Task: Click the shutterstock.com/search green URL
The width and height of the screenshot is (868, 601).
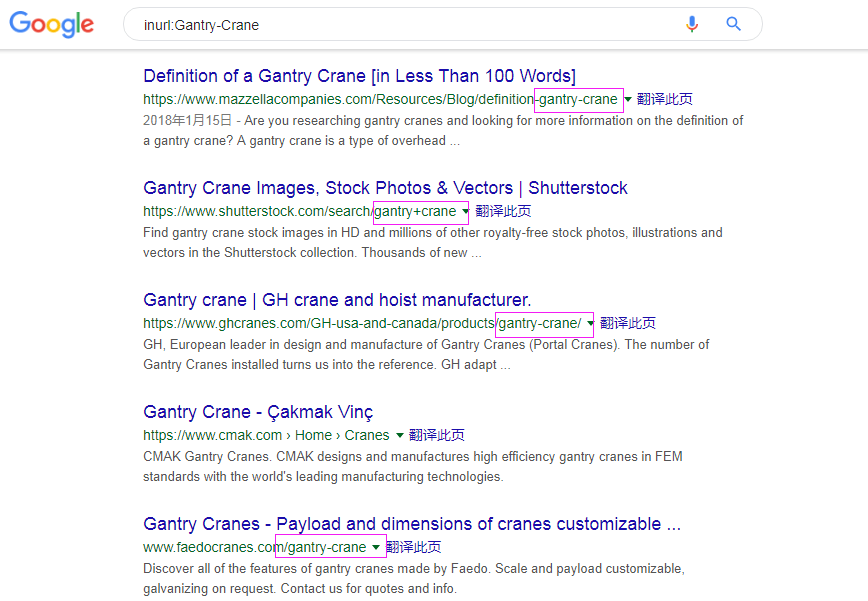Action: 299,211
